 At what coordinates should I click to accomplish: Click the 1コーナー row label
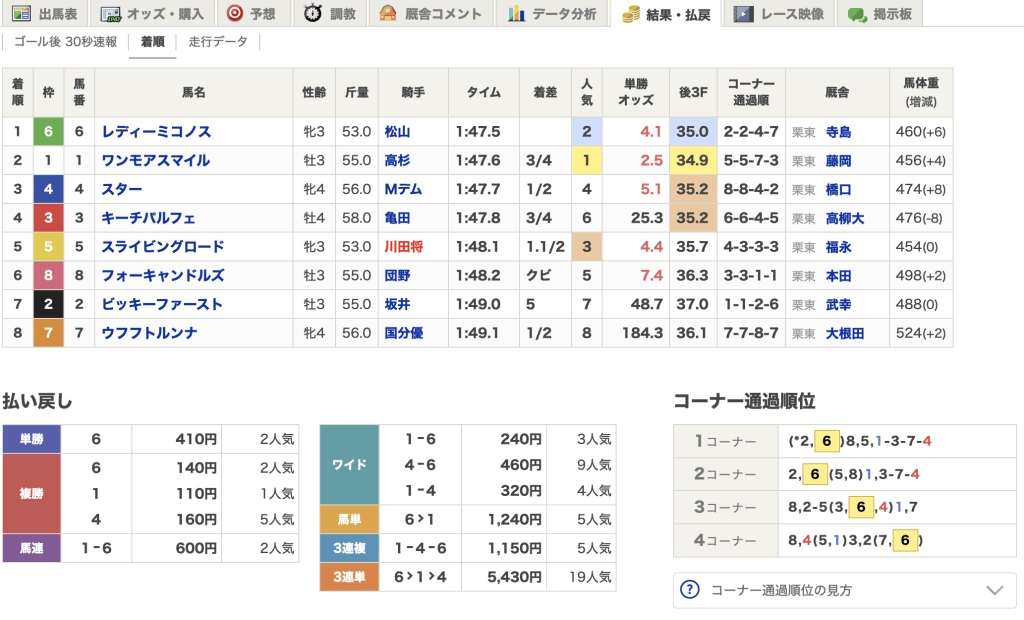[x=726, y=441]
